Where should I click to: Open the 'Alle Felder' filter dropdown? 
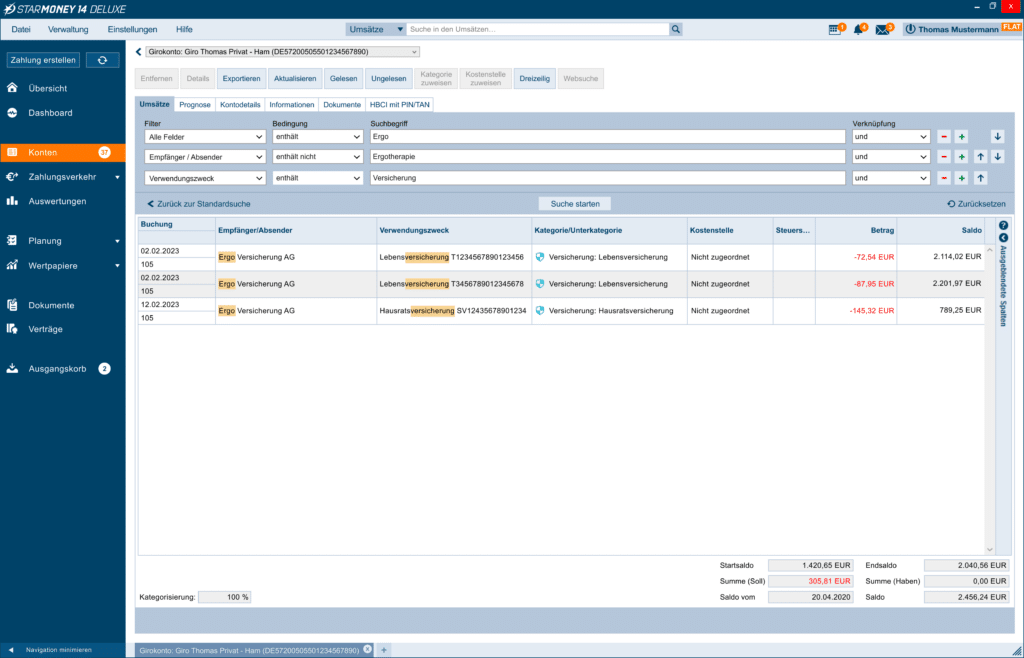204,136
